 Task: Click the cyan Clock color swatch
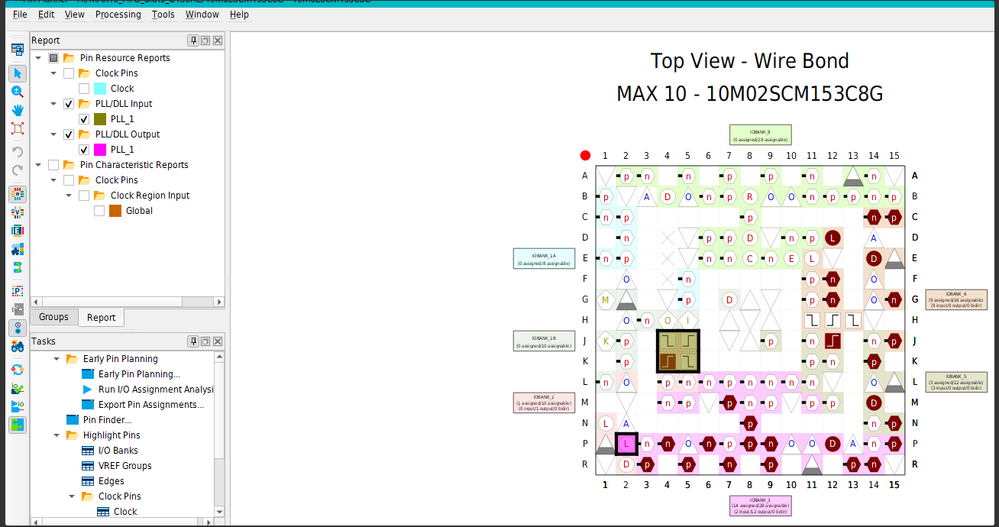pyautogui.click(x=100, y=89)
